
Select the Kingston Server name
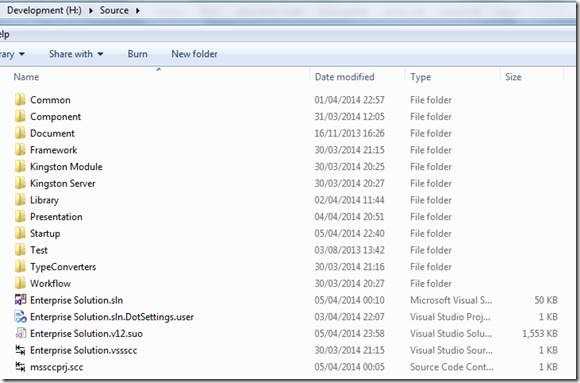tap(62, 183)
